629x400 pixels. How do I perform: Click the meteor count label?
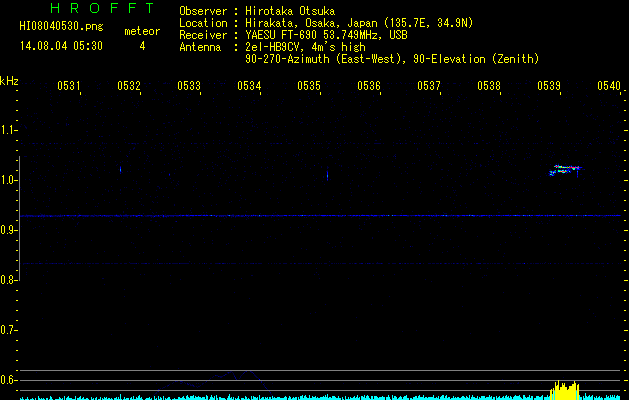click(x=142, y=31)
